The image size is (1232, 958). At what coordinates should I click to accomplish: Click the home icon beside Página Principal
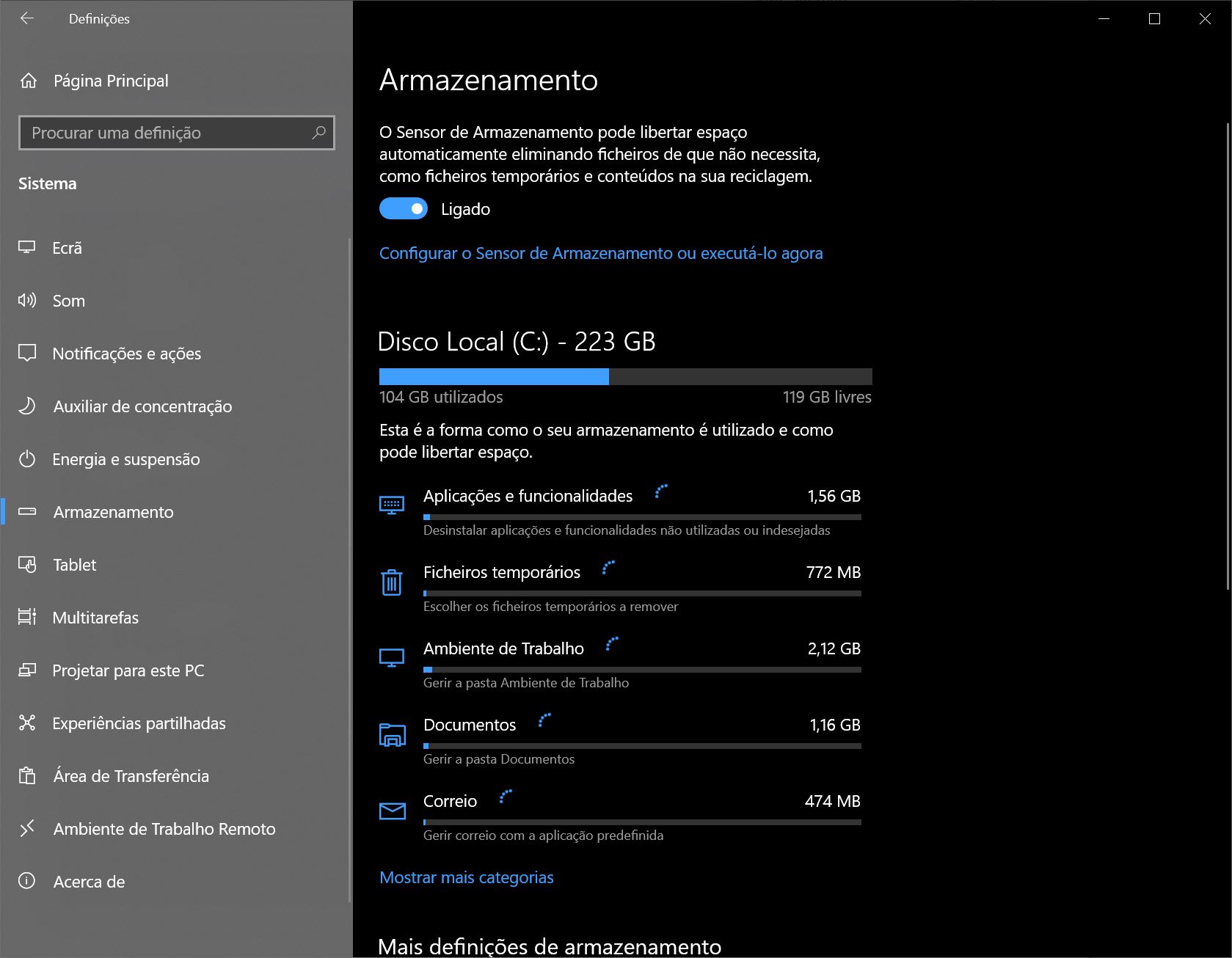coord(29,81)
